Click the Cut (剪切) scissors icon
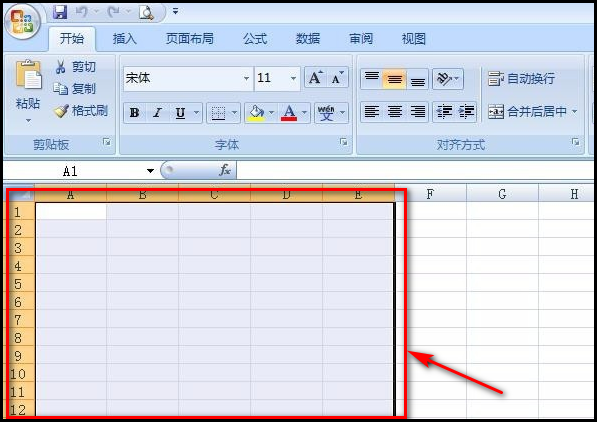Image resolution: width=597 pixels, height=422 pixels. click(x=60, y=67)
